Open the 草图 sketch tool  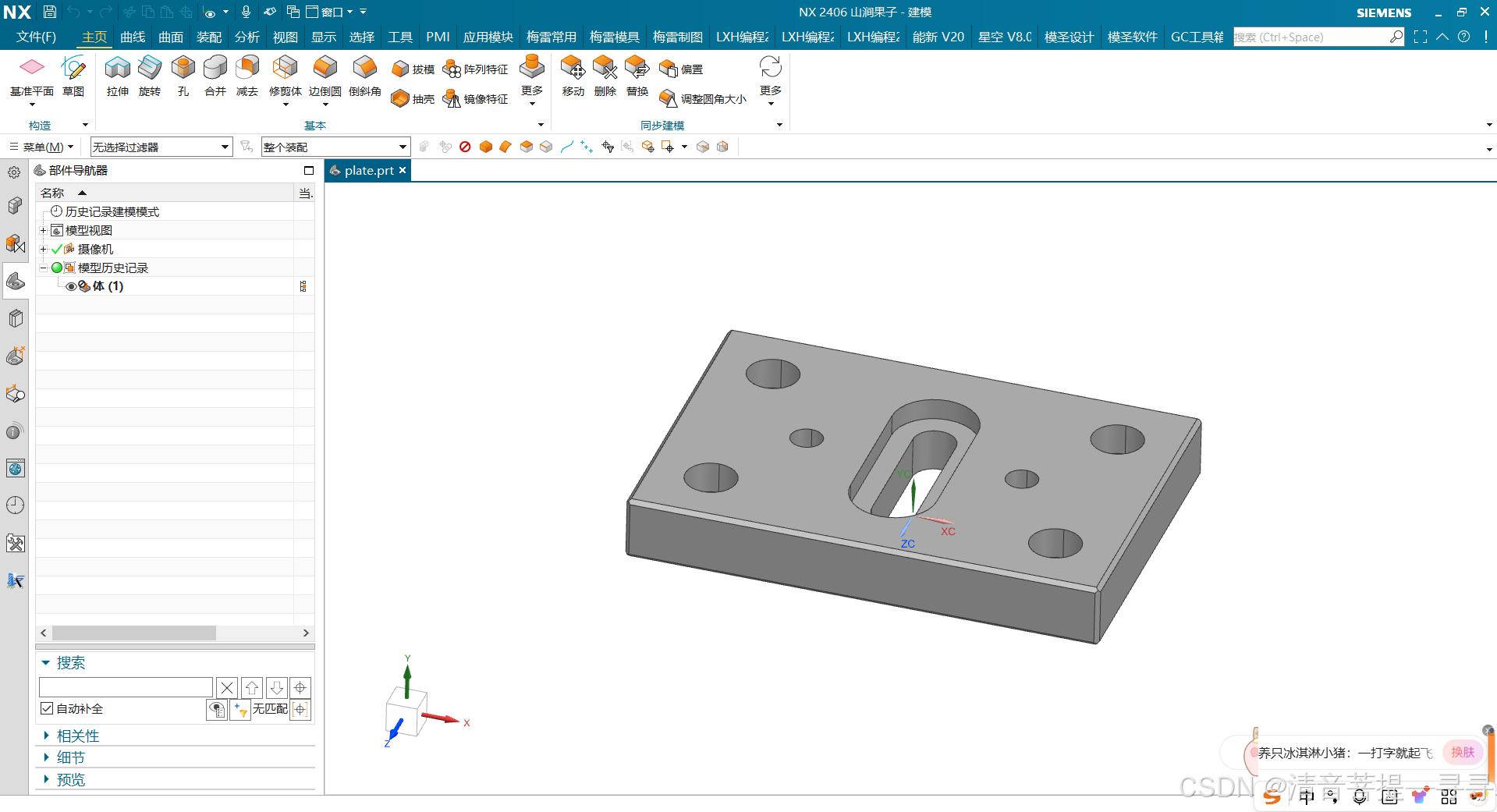tap(73, 76)
